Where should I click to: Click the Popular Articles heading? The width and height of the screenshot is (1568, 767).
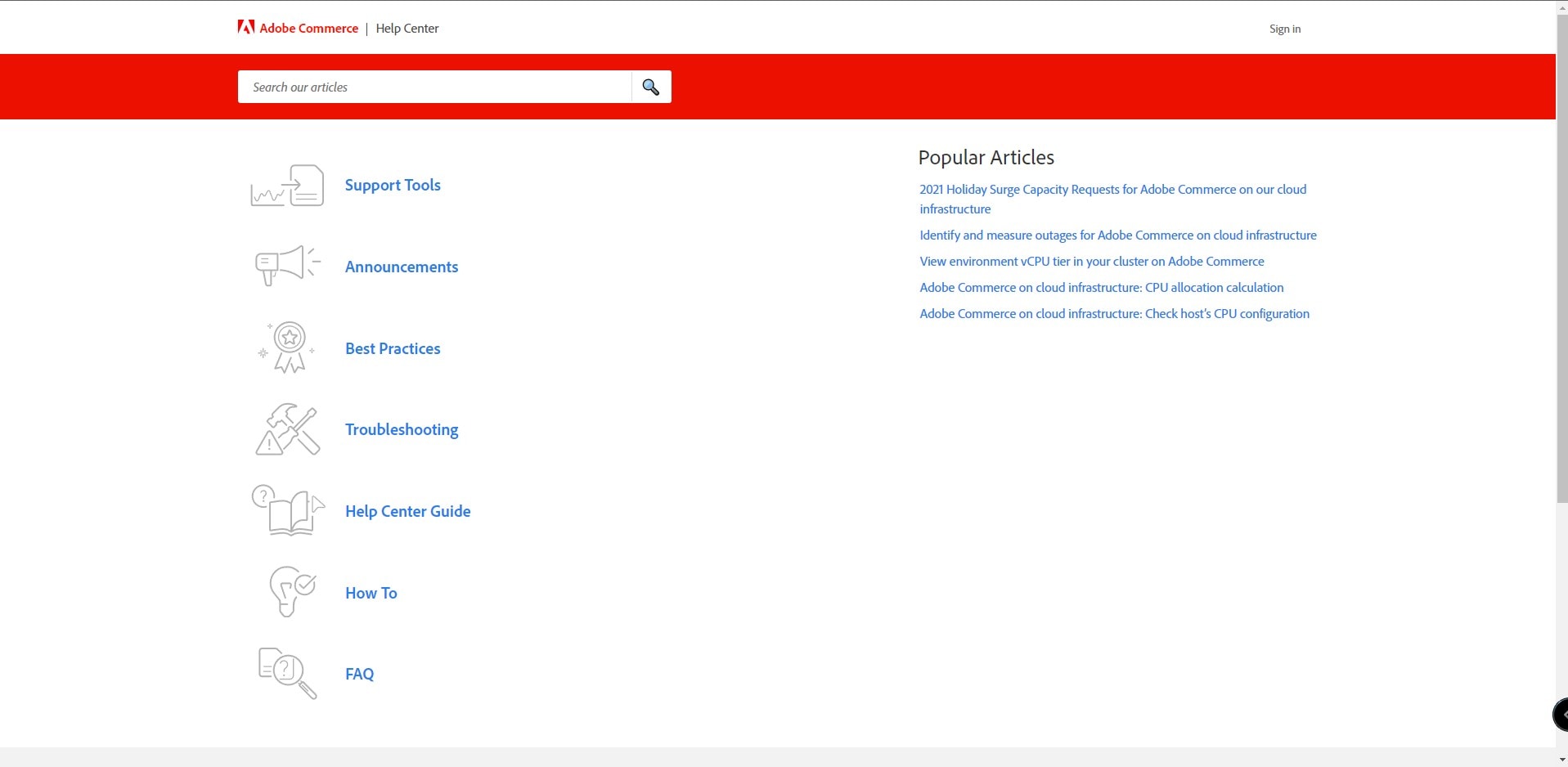[986, 157]
